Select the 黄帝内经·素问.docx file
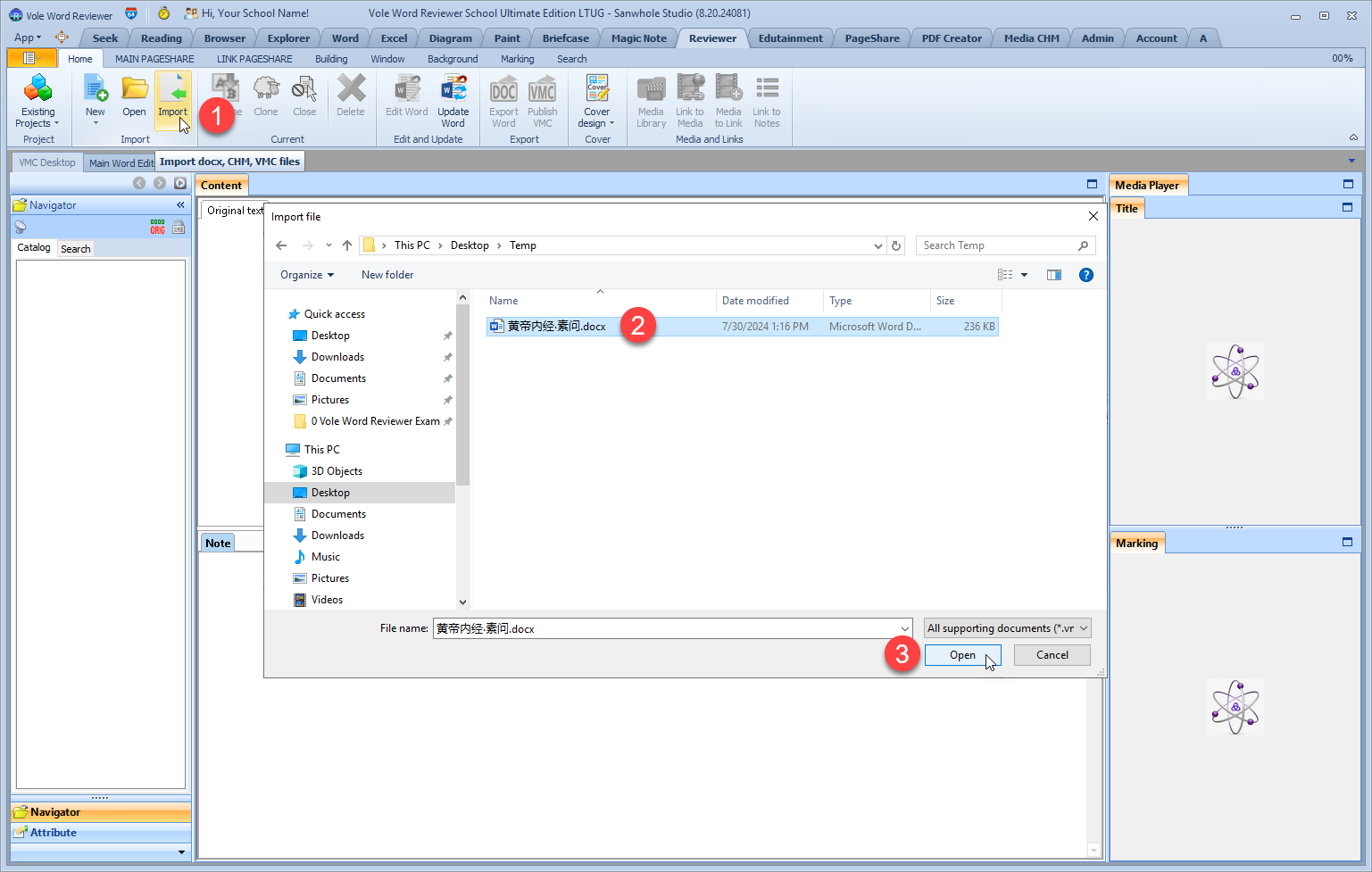Screen dimensions: 1372x872 click(x=556, y=327)
